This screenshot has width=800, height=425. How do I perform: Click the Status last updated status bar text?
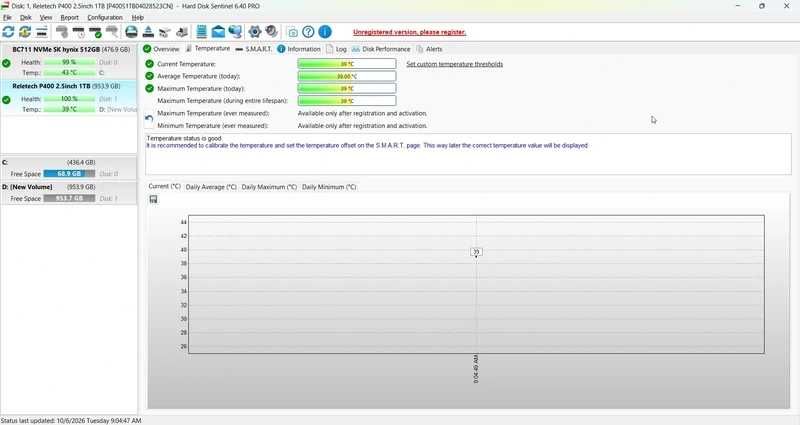pyautogui.click(x=71, y=421)
